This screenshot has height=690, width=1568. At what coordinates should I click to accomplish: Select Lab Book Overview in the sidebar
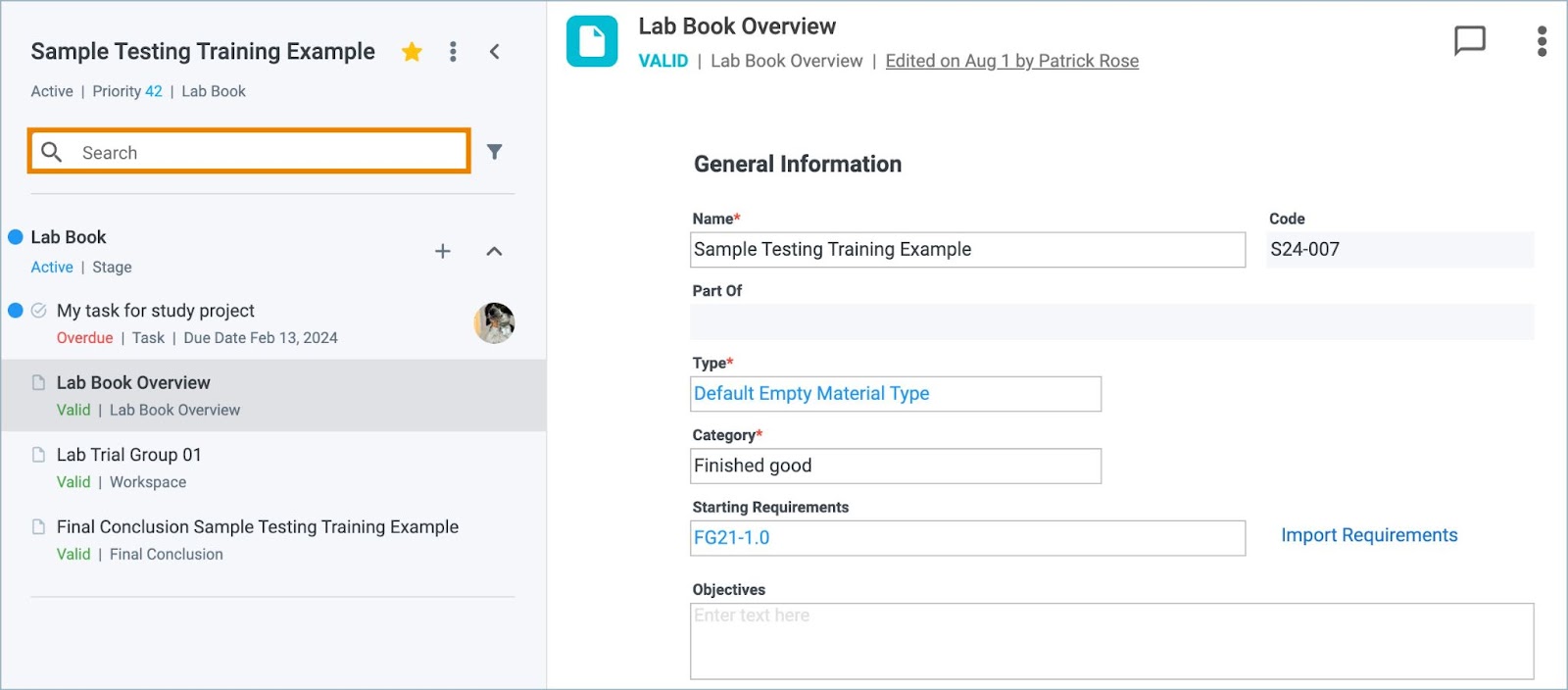(273, 395)
